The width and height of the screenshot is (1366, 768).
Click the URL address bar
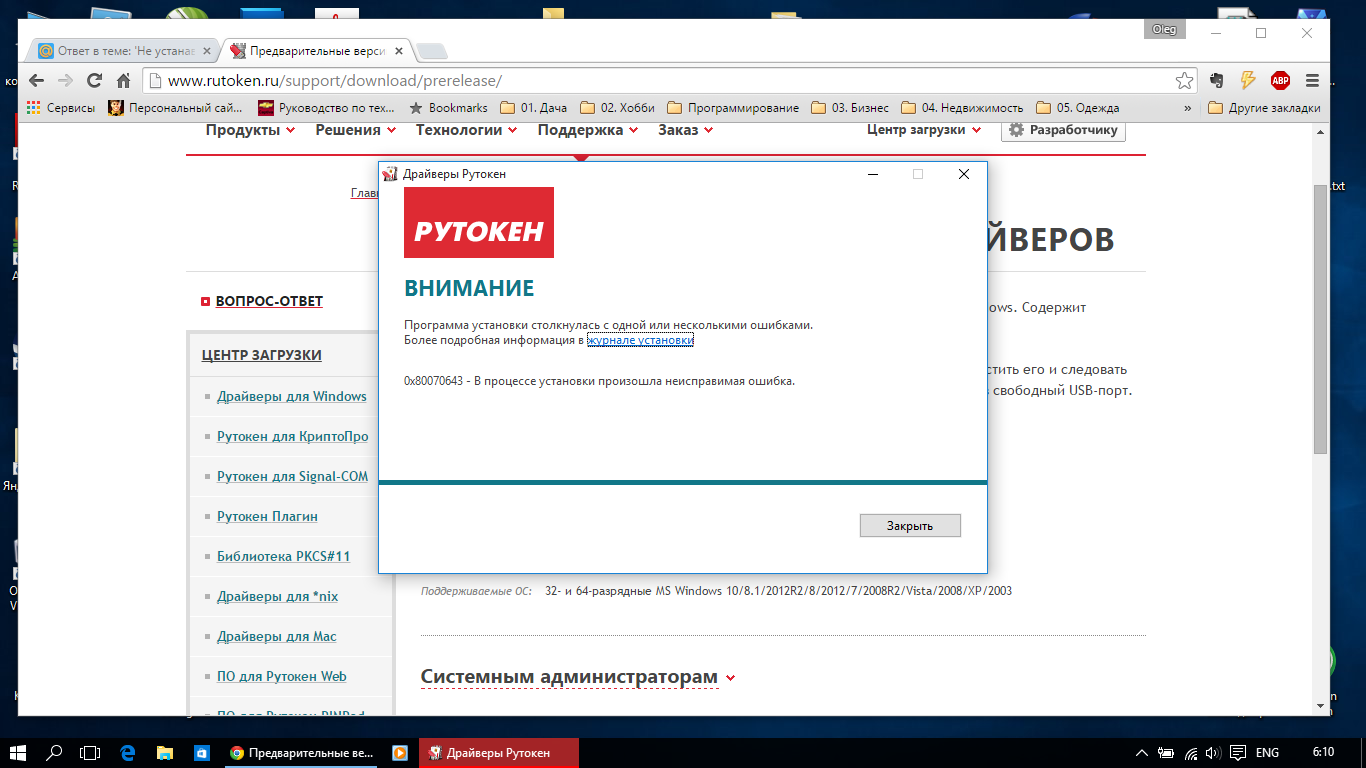pyautogui.click(x=660, y=81)
